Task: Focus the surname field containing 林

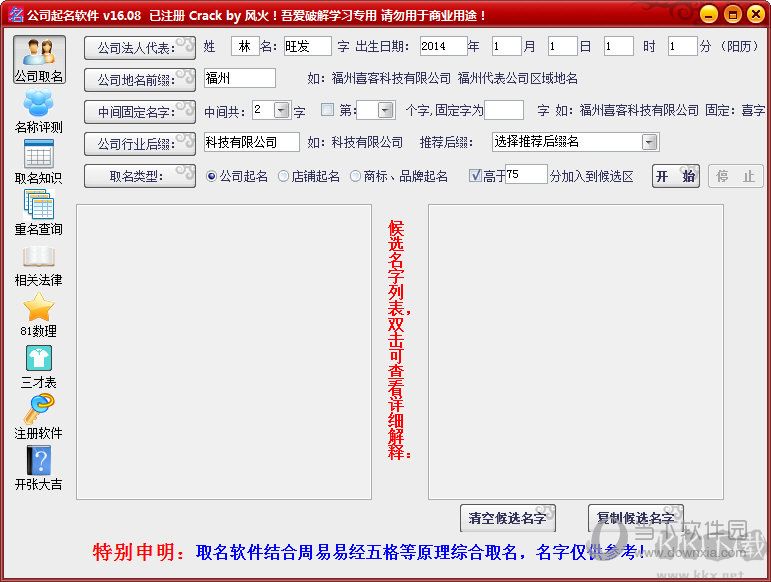Action: point(245,46)
